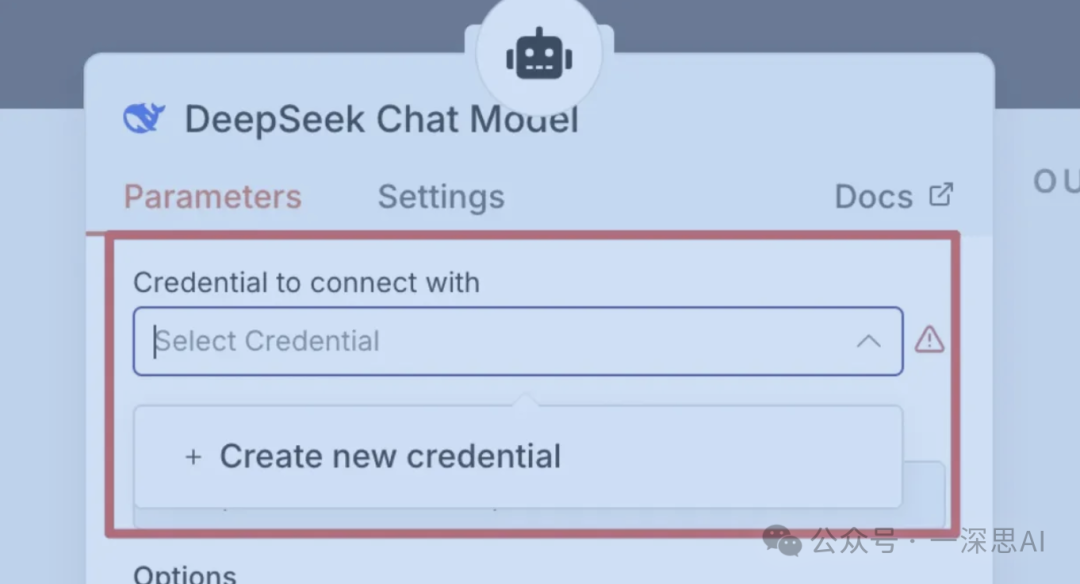
Task: Click the external link icon beside Docs
Action: coord(941,194)
